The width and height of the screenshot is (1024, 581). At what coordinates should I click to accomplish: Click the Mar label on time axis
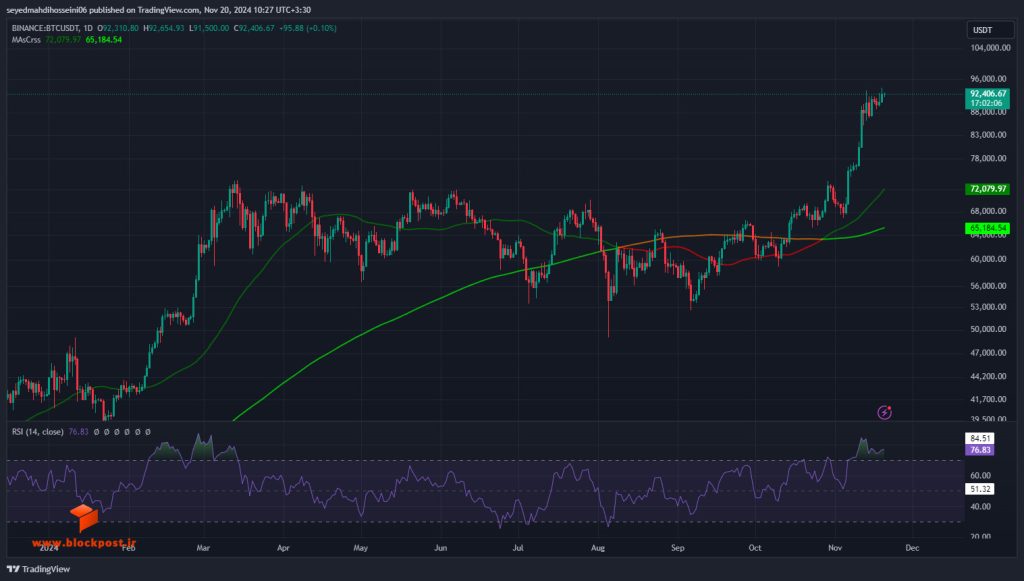[203, 548]
